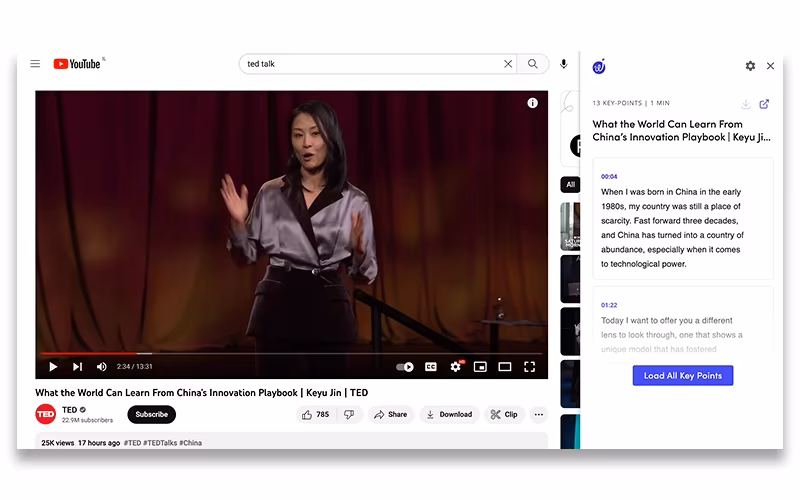Click Load All Key Points
Image resolution: width=800 pixels, height=500 pixels.
(683, 376)
